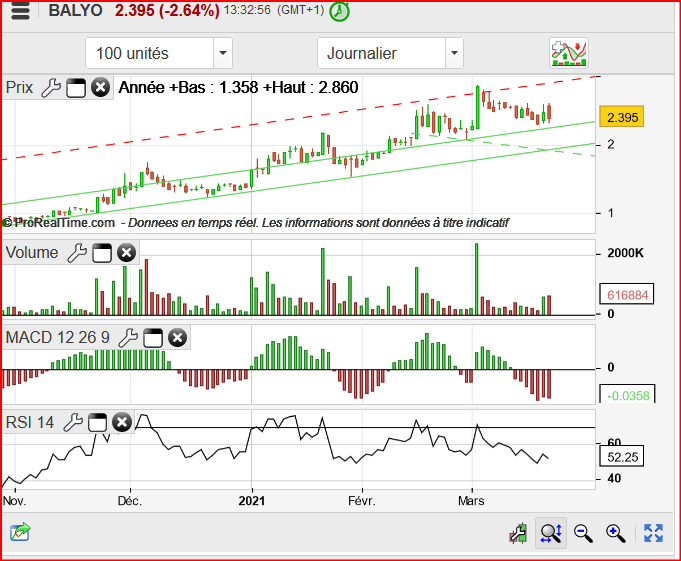Click the Févr. date axis label
681x561 pixels.
tap(362, 501)
